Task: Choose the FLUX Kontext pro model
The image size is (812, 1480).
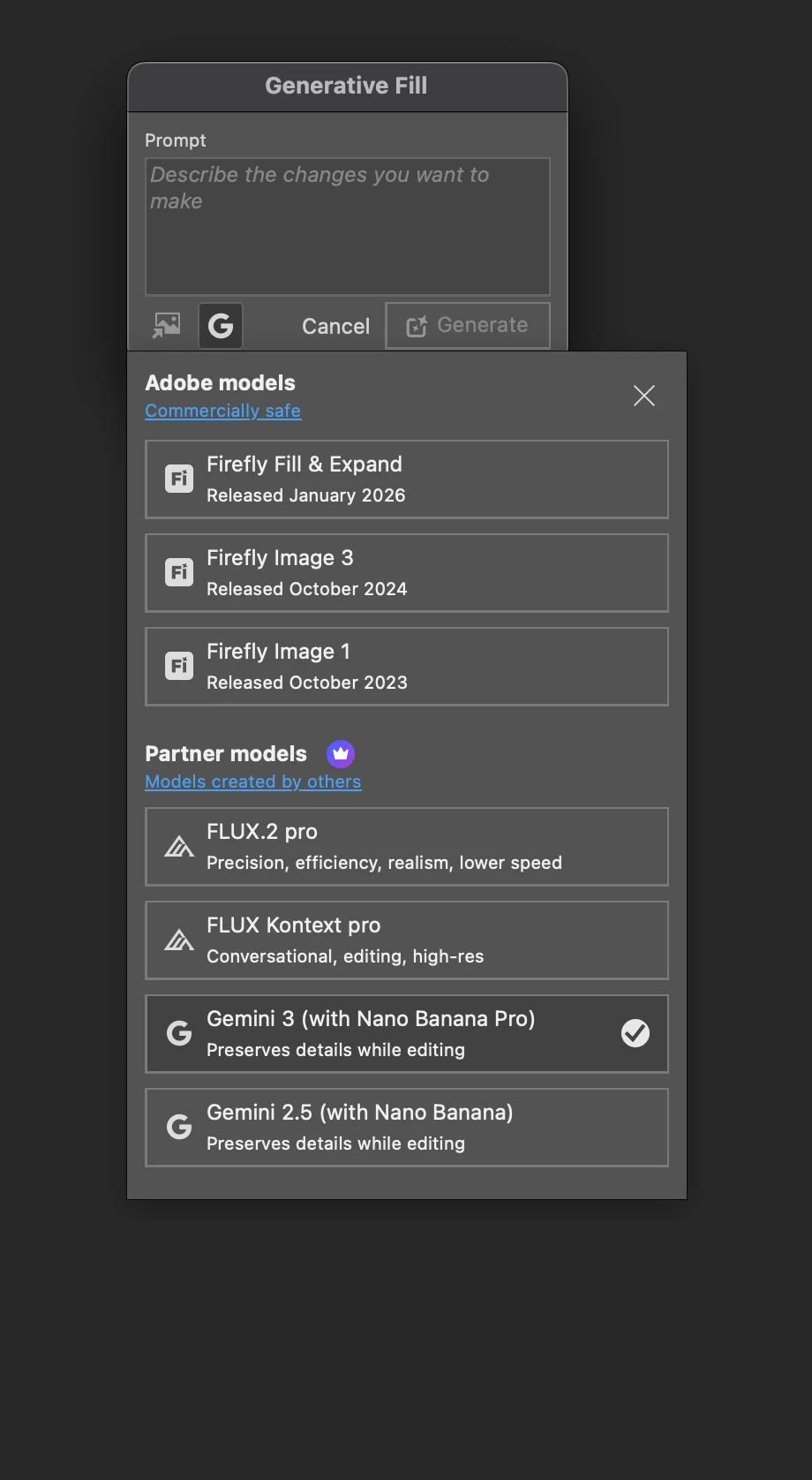Action: tap(407, 940)
